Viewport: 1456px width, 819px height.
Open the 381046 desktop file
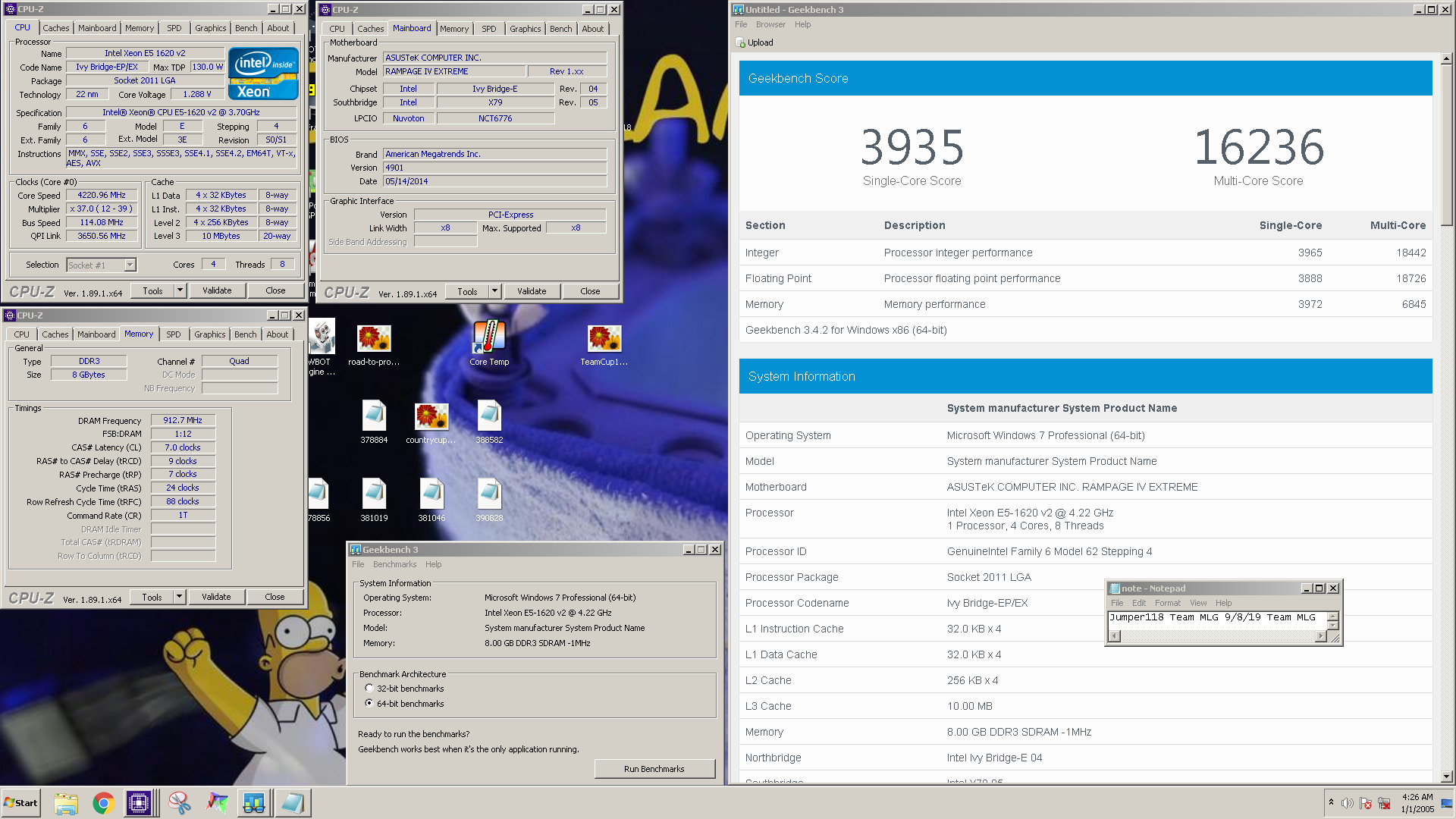(431, 500)
